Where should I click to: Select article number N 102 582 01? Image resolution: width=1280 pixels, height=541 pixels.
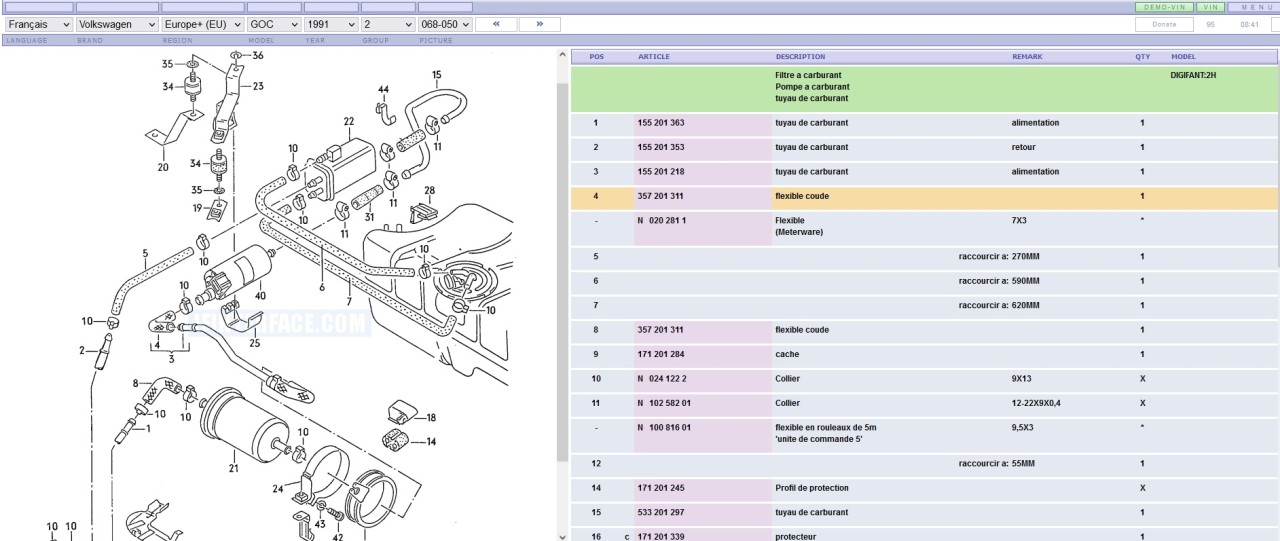click(664, 403)
